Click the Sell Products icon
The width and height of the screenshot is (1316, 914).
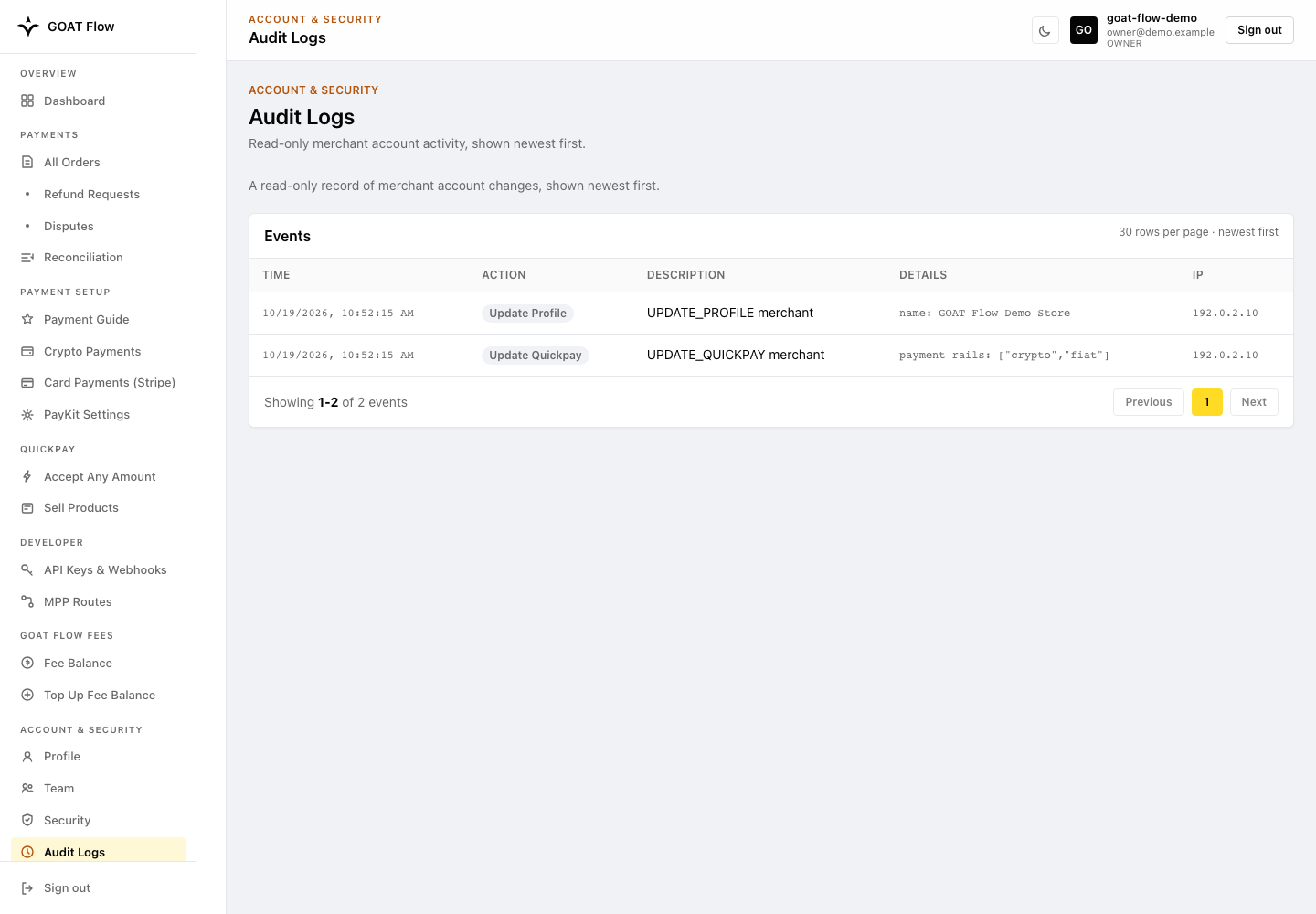coord(27,508)
